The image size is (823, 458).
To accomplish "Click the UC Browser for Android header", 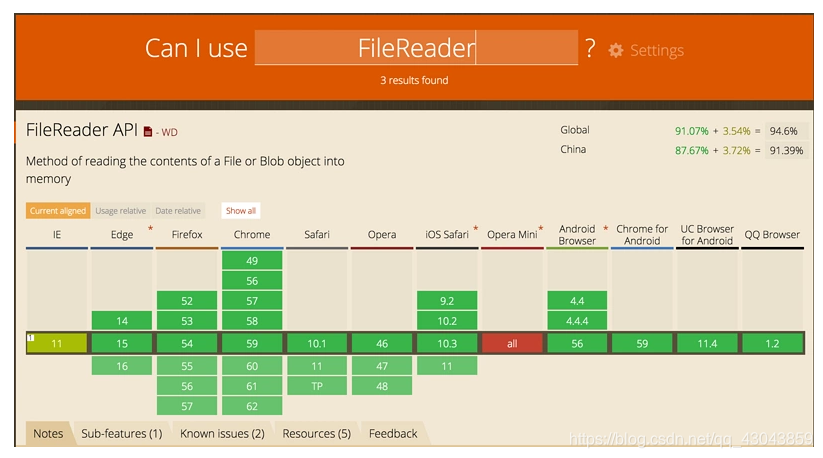I will click(707, 235).
